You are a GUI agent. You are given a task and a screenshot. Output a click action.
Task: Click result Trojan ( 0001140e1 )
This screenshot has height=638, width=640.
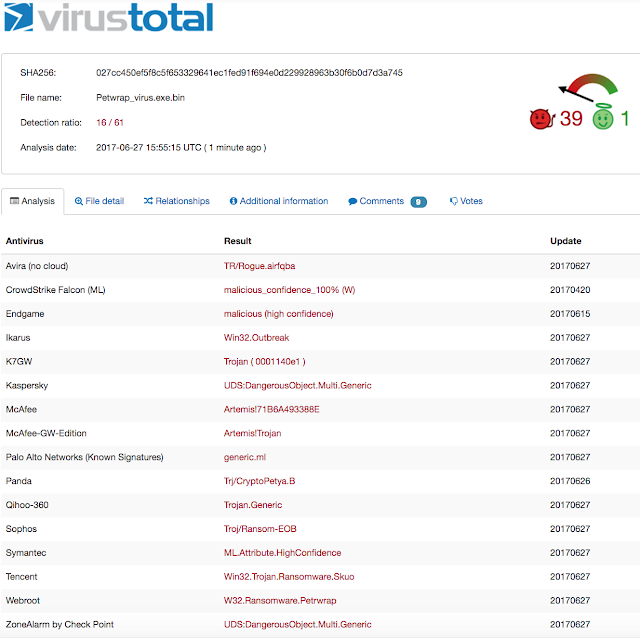coord(264,362)
